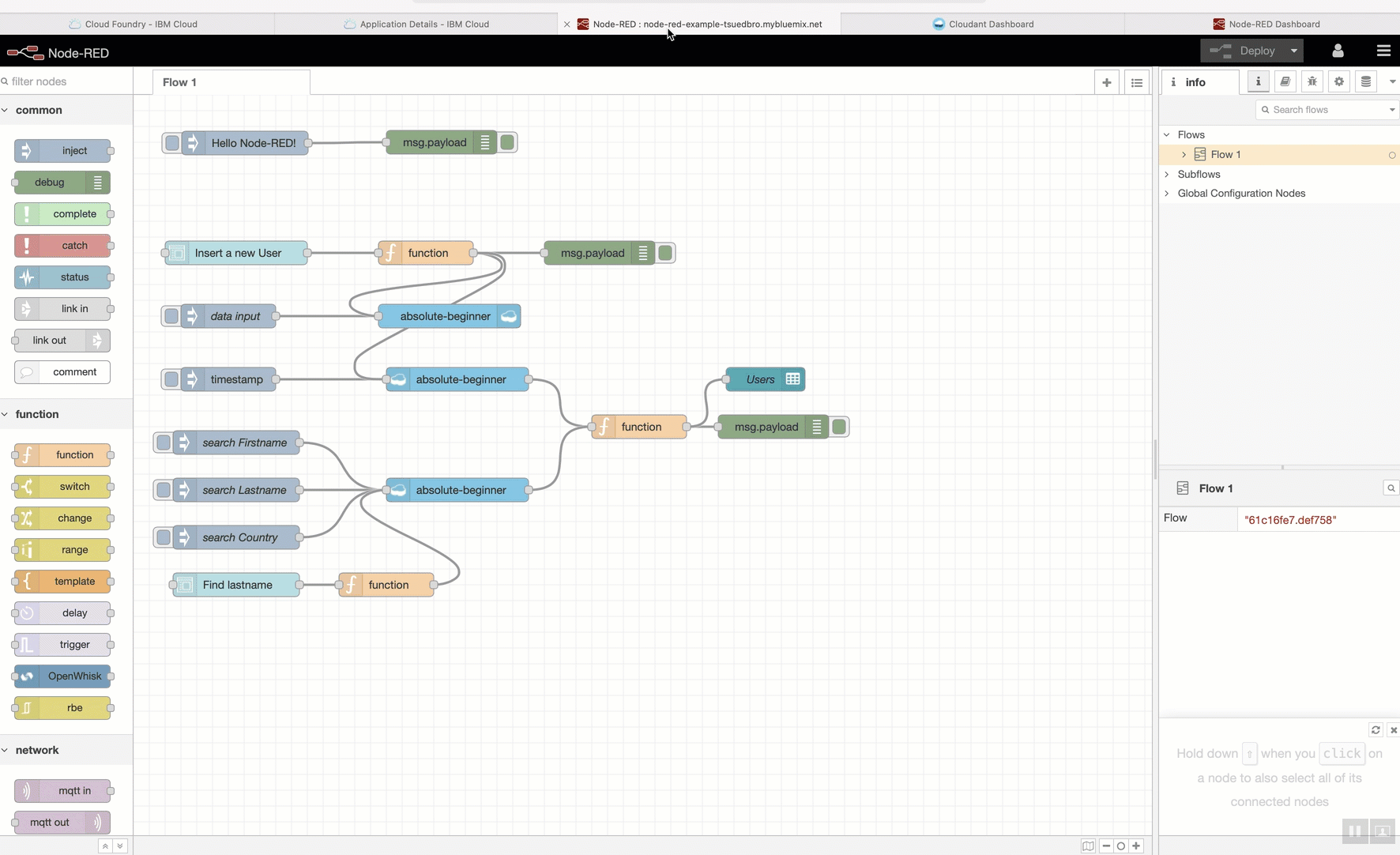Toggle the navigator map icon
The width and height of the screenshot is (1400, 855).
pyautogui.click(x=1088, y=846)
